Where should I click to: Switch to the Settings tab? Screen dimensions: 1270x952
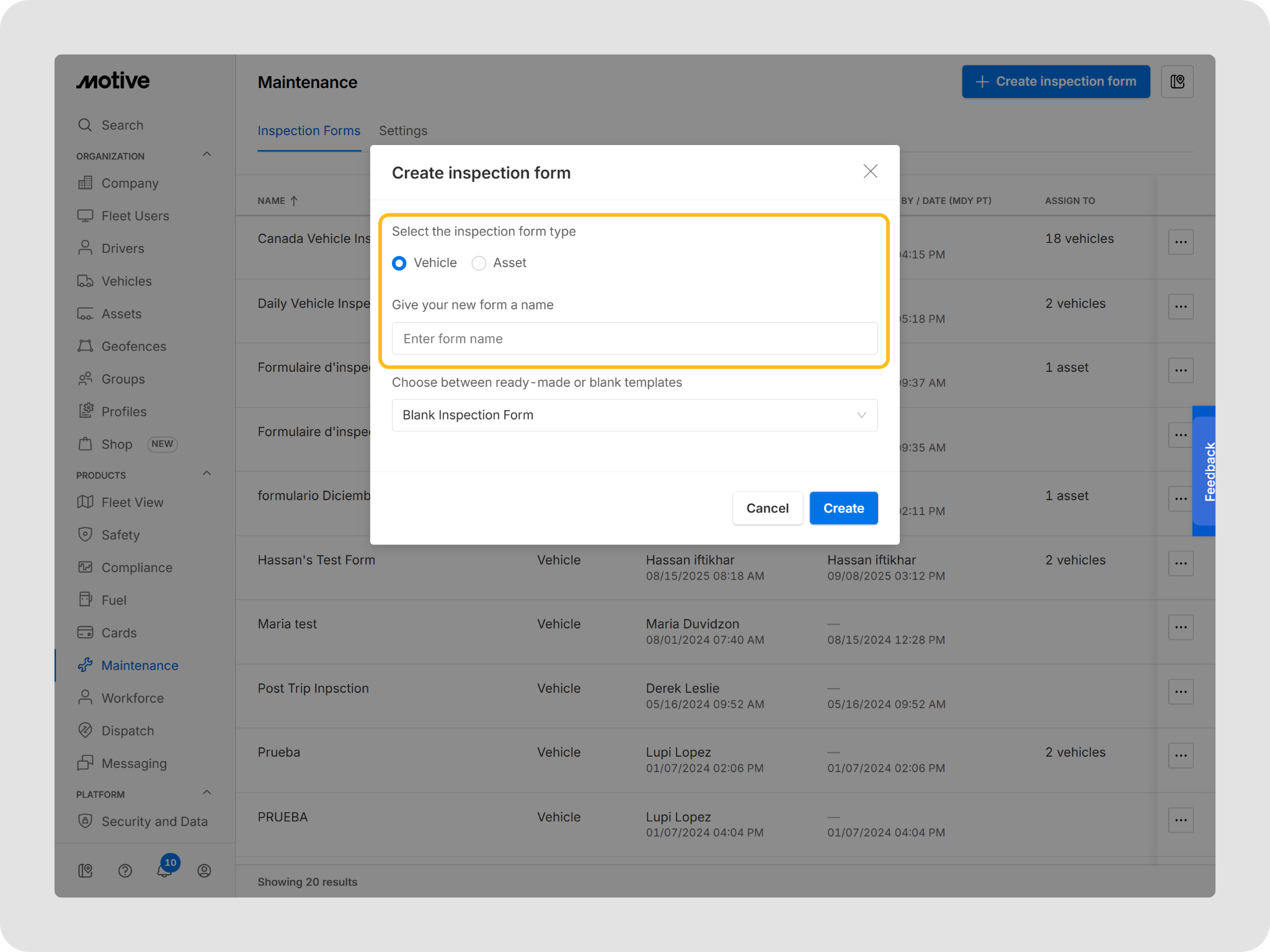(403, 131)
